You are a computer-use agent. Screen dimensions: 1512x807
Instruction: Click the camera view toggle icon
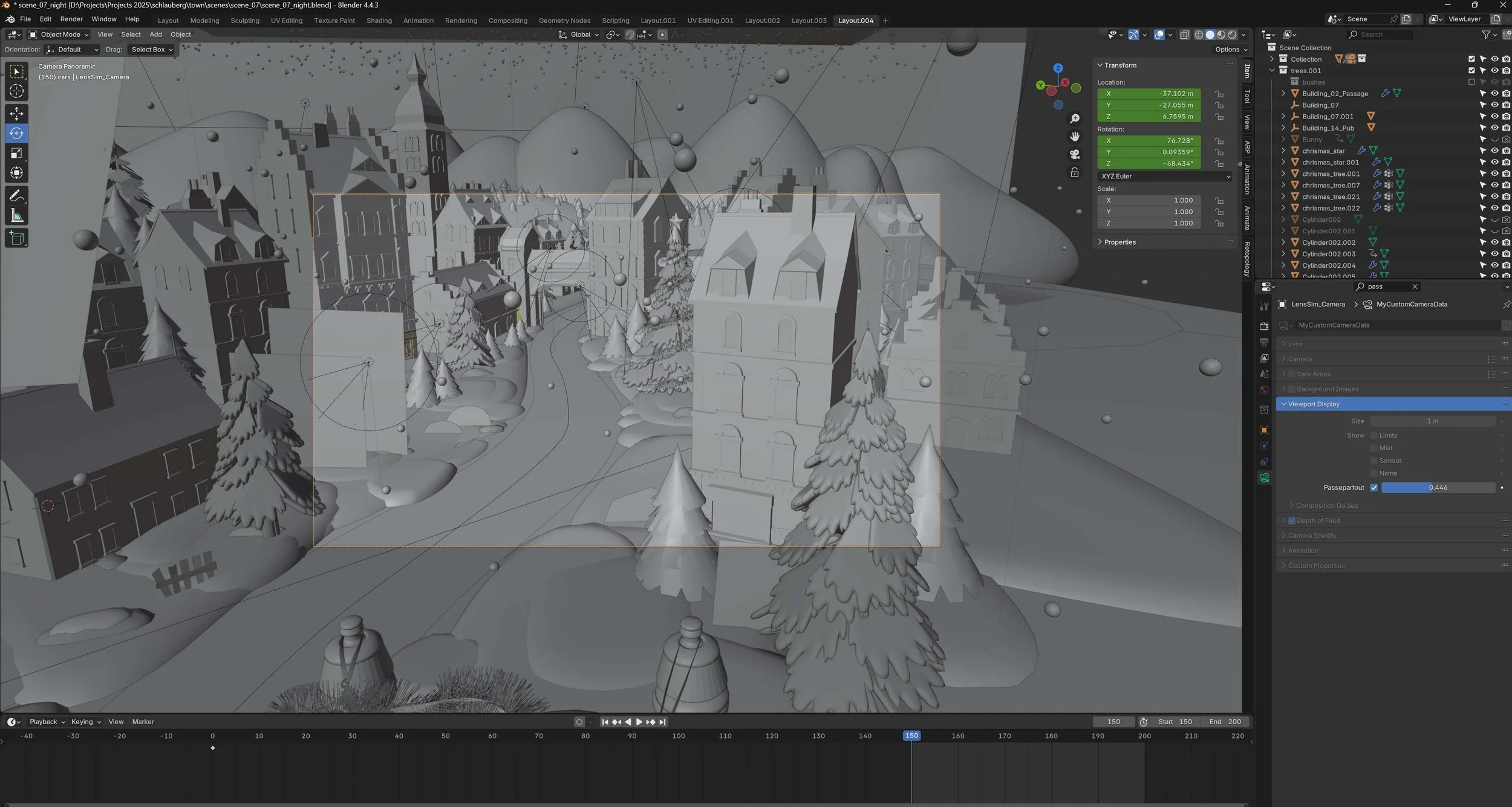click(1075, 154)
